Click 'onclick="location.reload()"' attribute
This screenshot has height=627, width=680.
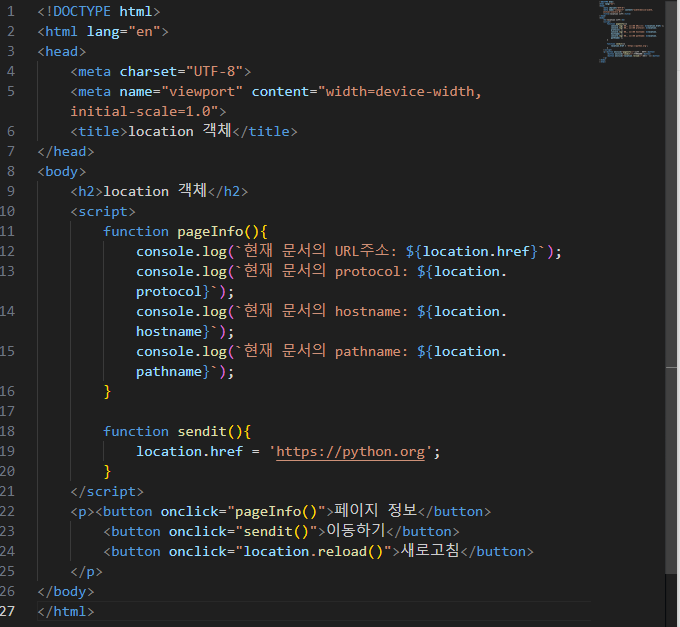[280, 552]
